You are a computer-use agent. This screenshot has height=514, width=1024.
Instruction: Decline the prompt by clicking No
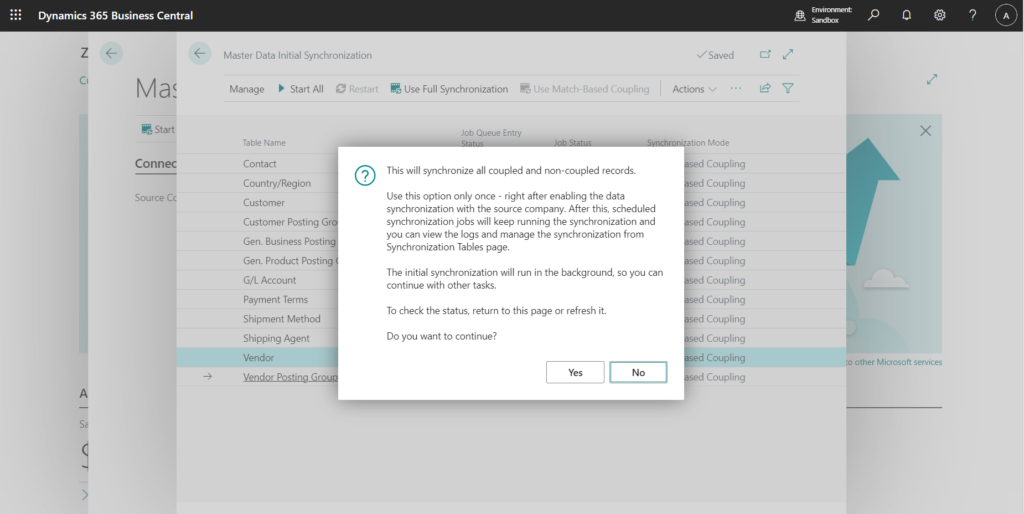[638, 372]
